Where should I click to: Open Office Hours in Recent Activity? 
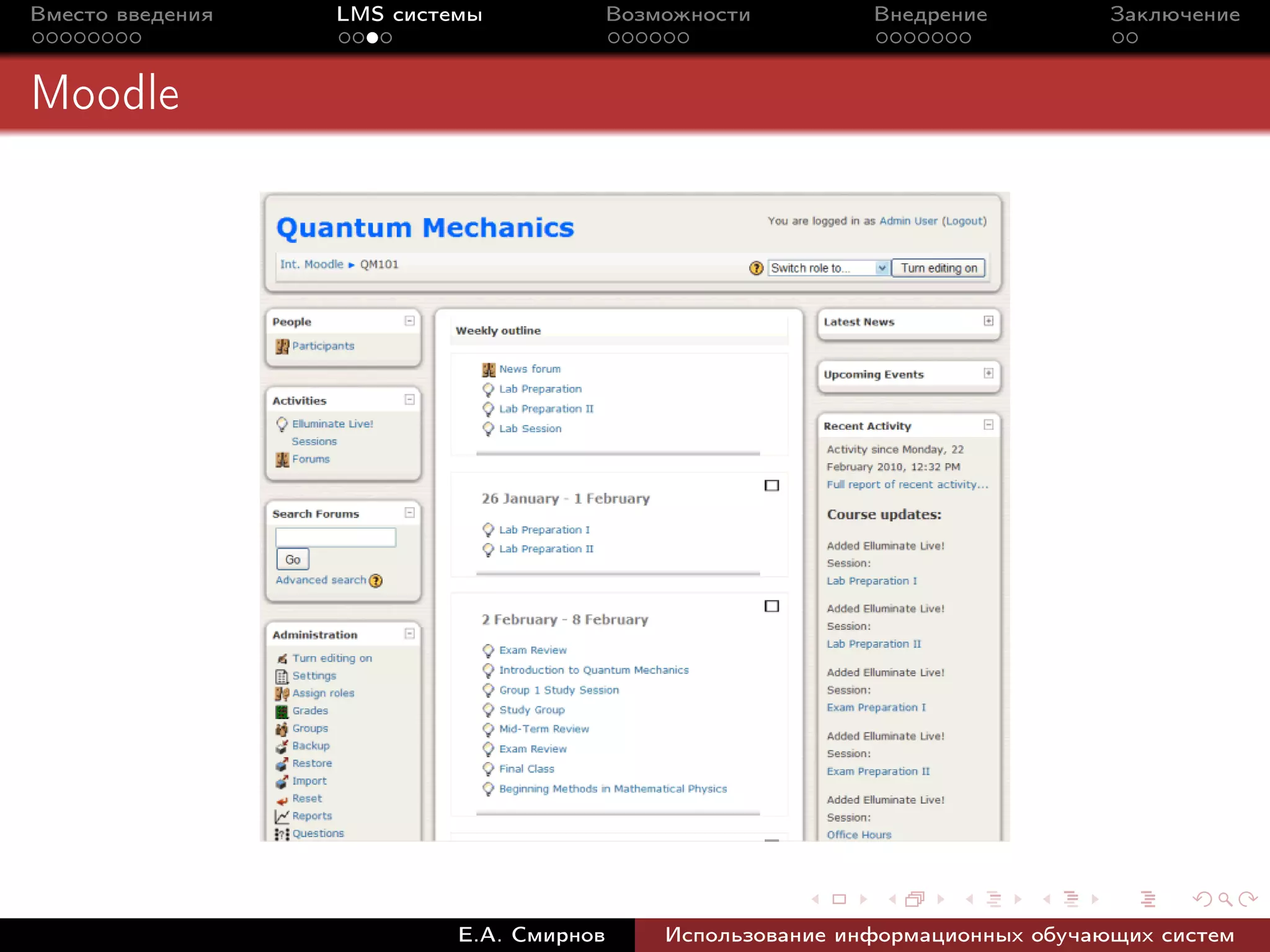(x=859, y=835)
